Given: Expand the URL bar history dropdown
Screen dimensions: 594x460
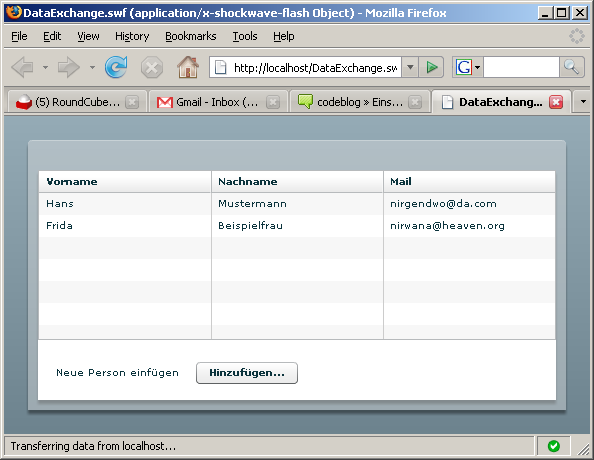Looking at the screenshot, I should 410,67.
